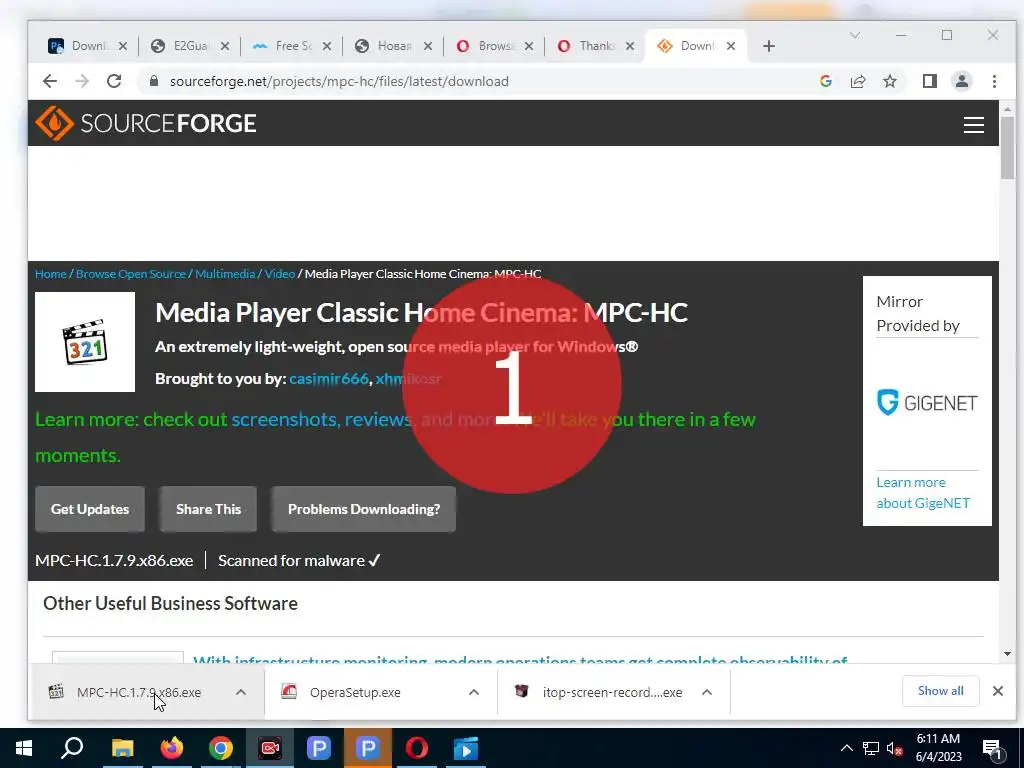
Task: Open the OperaSetup.exe download
Action: click(x=356, y=692)
